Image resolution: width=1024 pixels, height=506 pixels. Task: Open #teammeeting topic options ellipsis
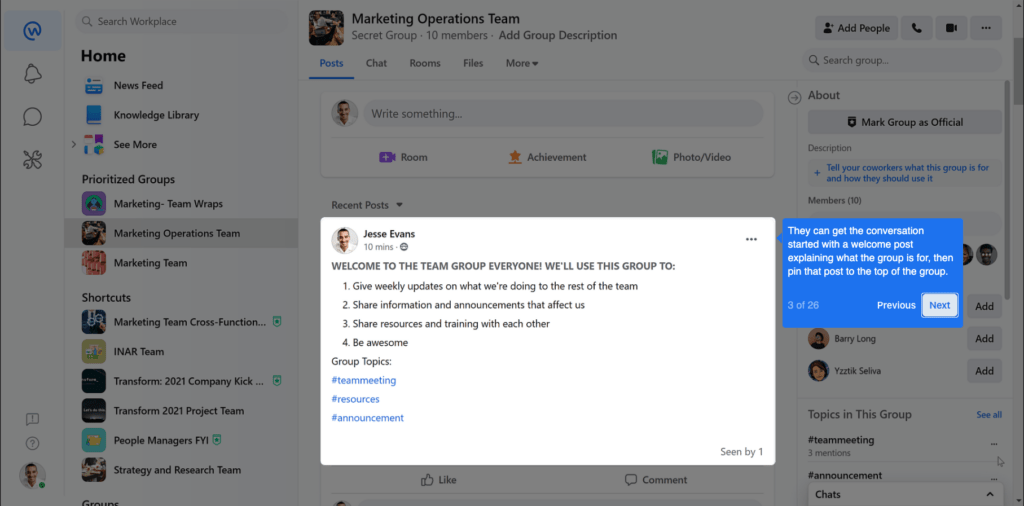point(994,443)
